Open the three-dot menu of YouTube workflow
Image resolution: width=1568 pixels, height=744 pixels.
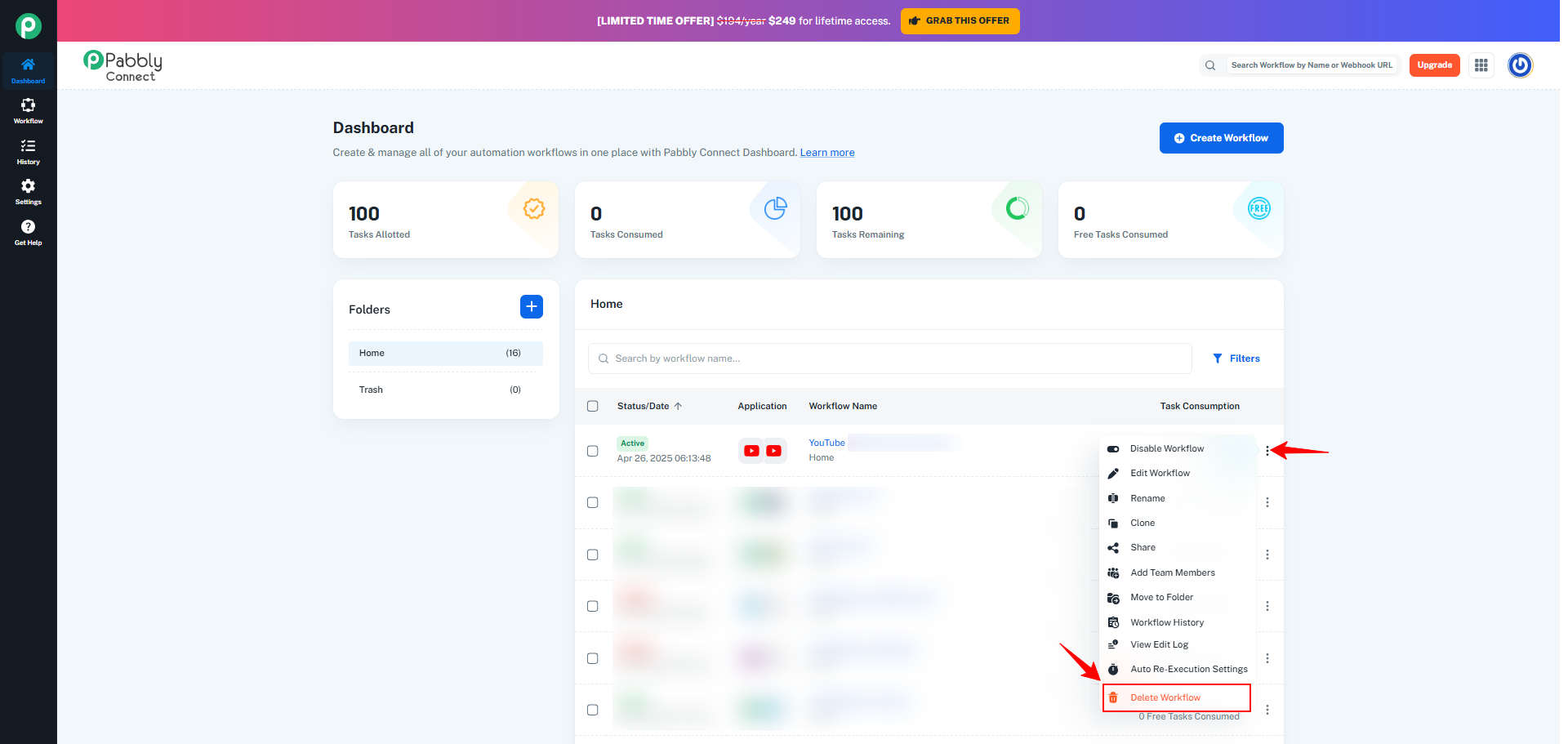click(1267, 451)
